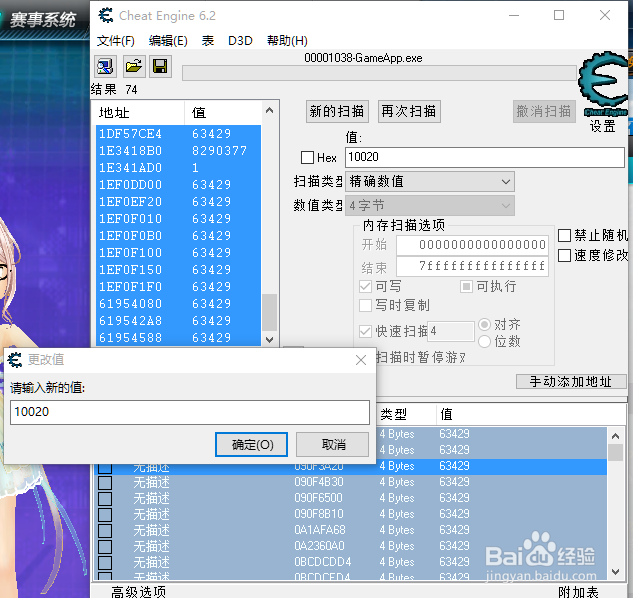Click the 赛事系统 game window title

pyautogui.click(x=43, y=20)
